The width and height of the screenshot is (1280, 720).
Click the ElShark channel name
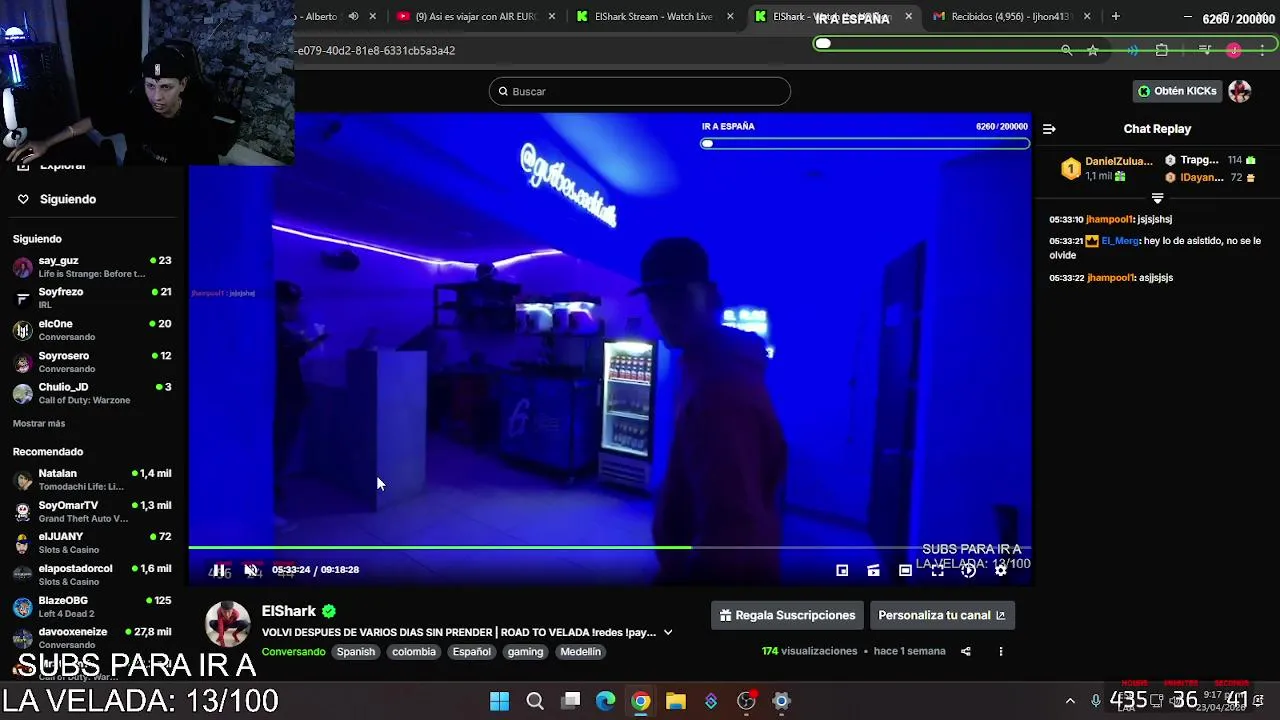[289, 611]
